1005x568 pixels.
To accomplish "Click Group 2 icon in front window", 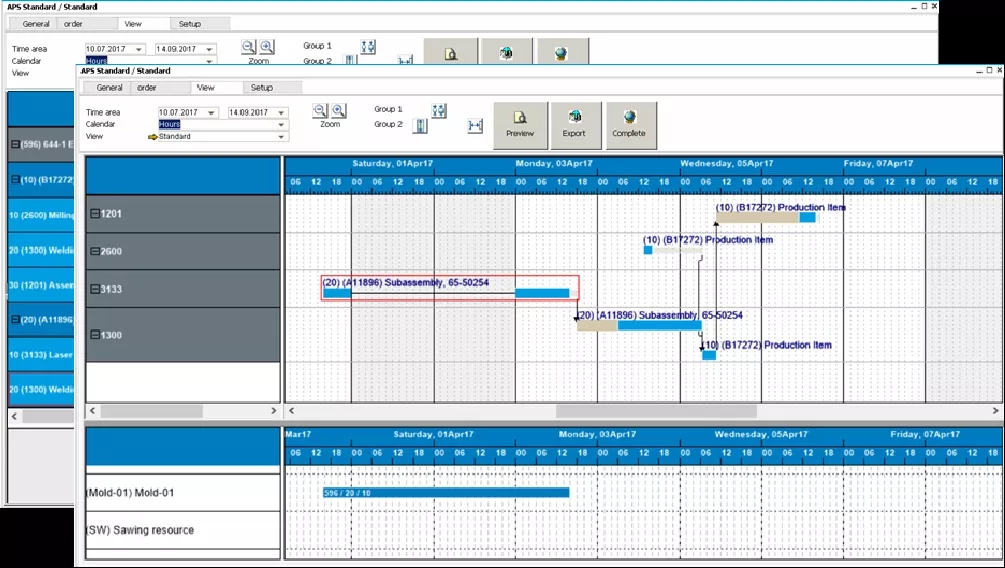I will pos(420,126).
